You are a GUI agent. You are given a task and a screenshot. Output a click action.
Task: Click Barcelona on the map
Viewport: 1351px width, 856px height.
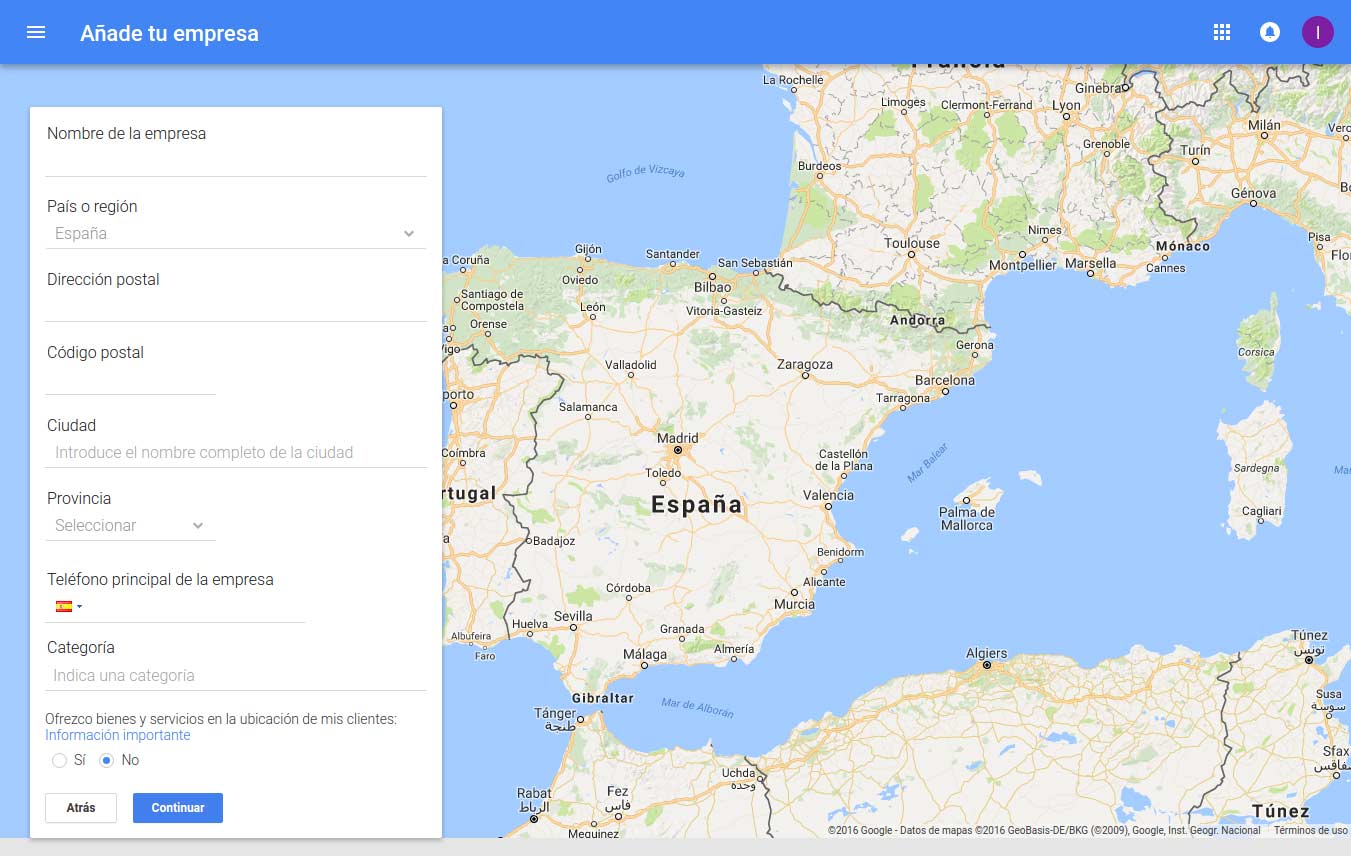point(944,380)
